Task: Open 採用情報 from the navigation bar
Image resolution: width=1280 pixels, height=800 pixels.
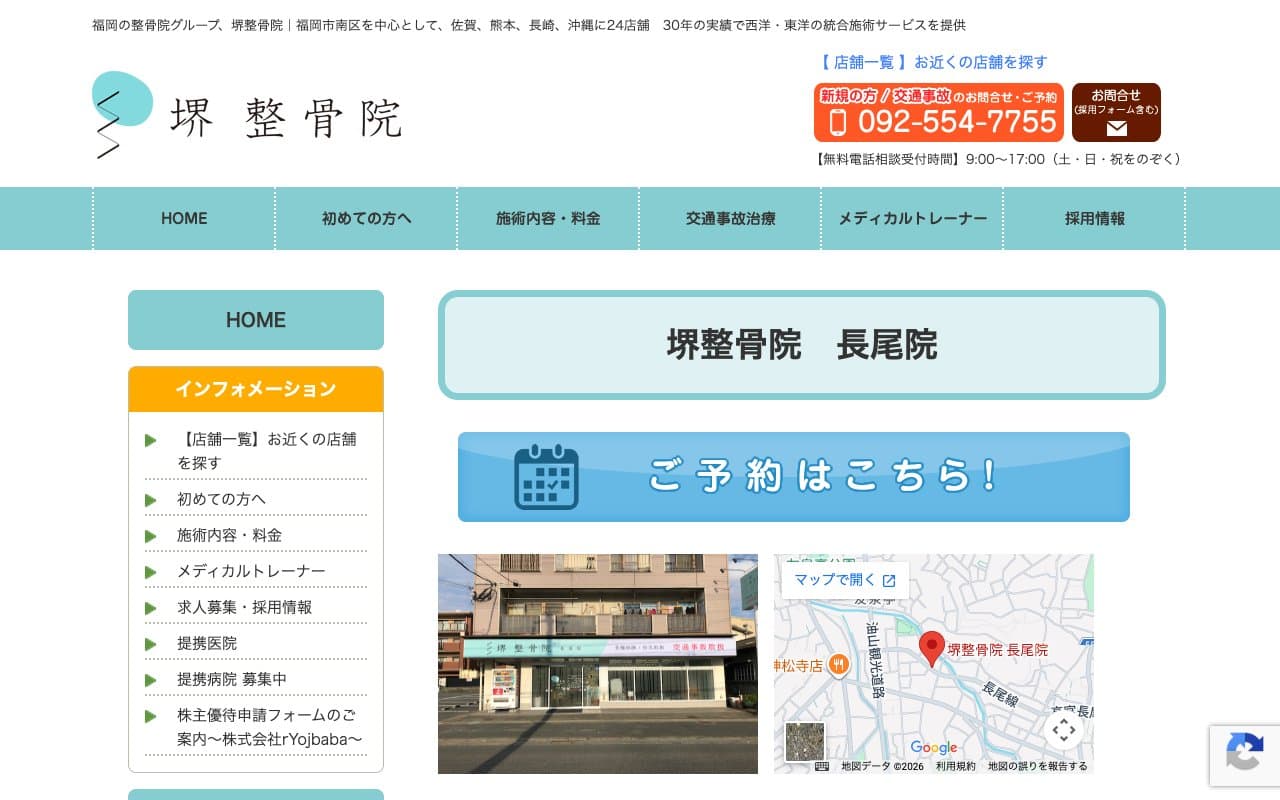Action: pos(1094,218)
